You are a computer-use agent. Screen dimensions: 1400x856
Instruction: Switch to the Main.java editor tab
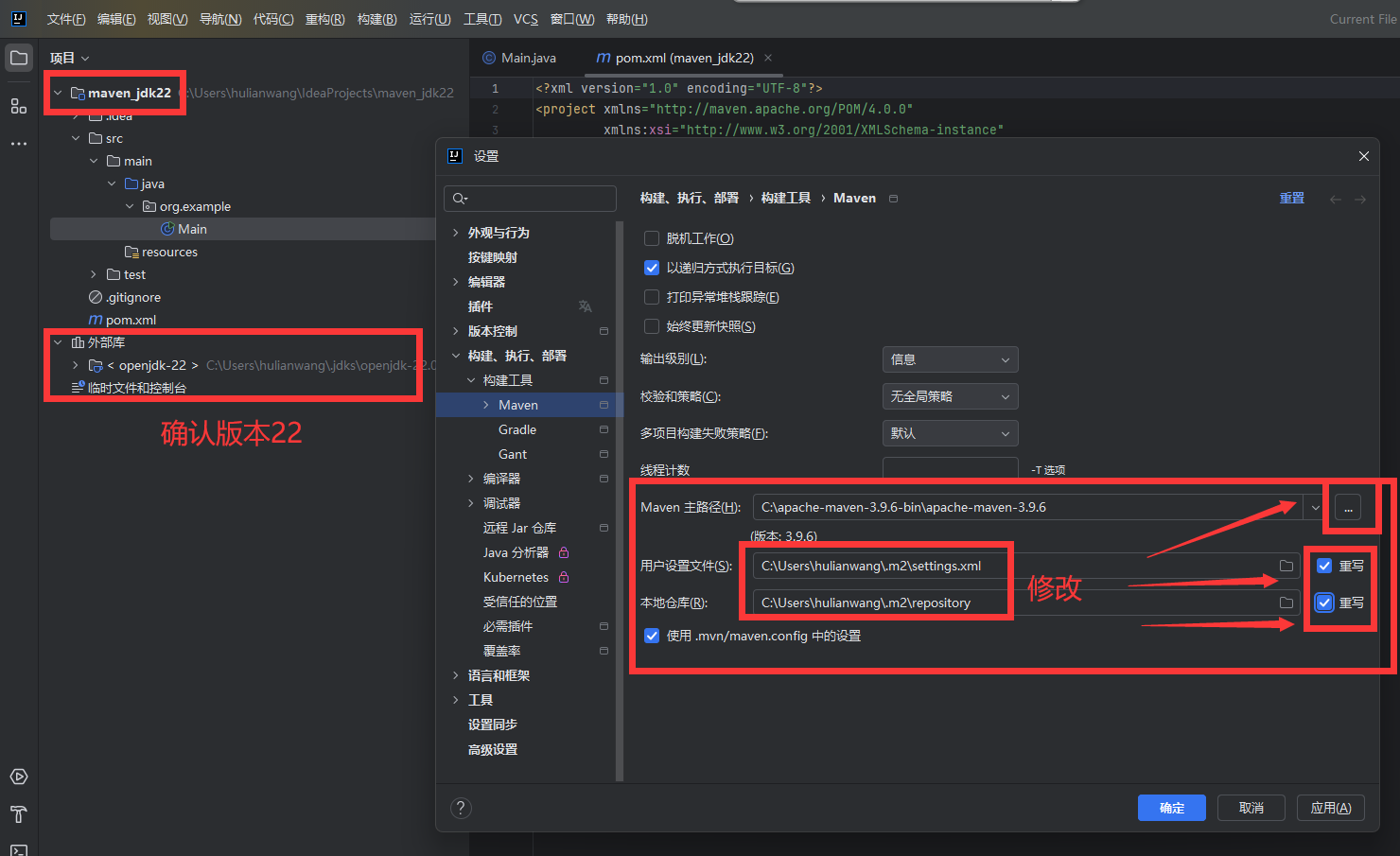(519, 58)
